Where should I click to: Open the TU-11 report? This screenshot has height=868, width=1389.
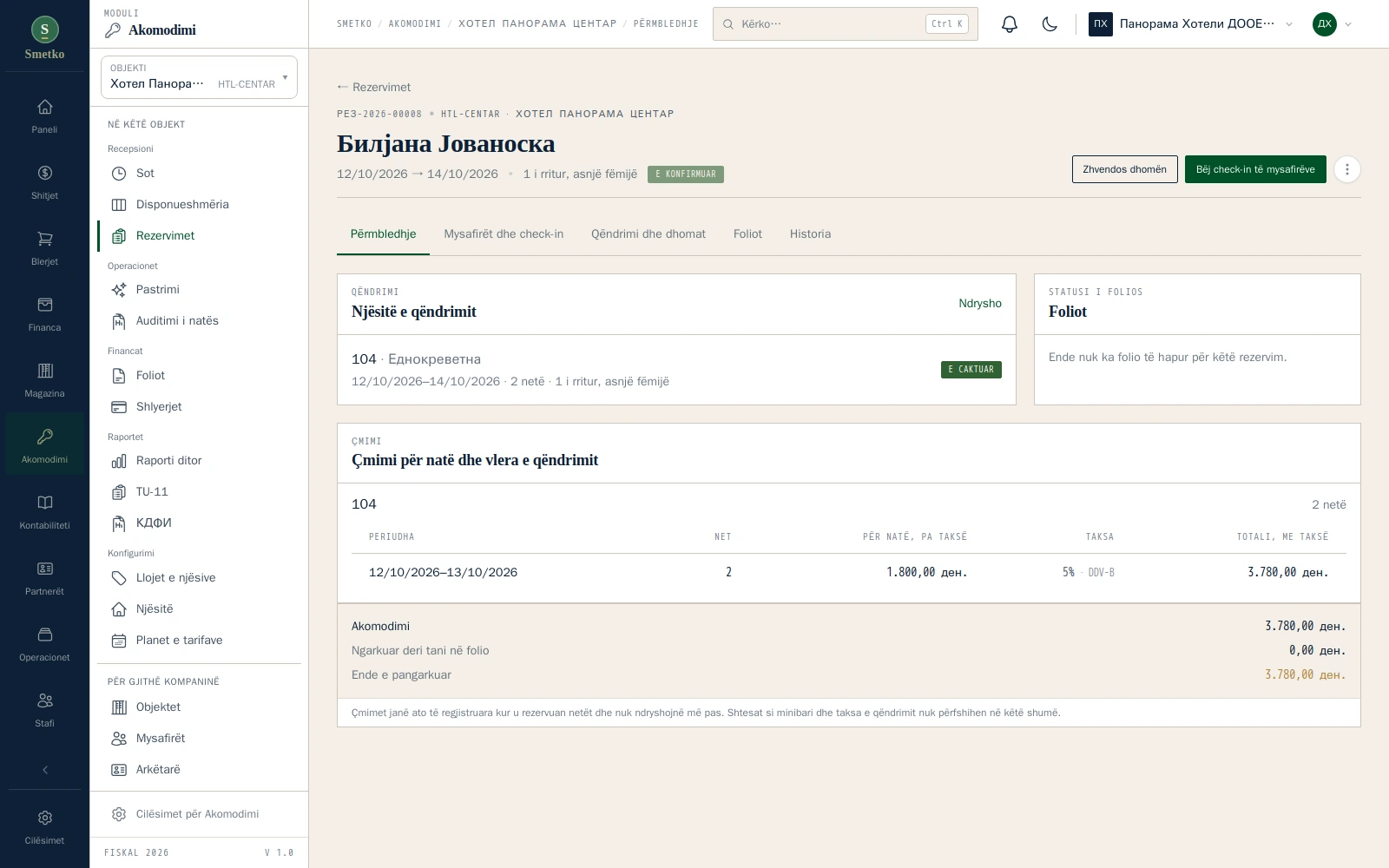point(199,492)
